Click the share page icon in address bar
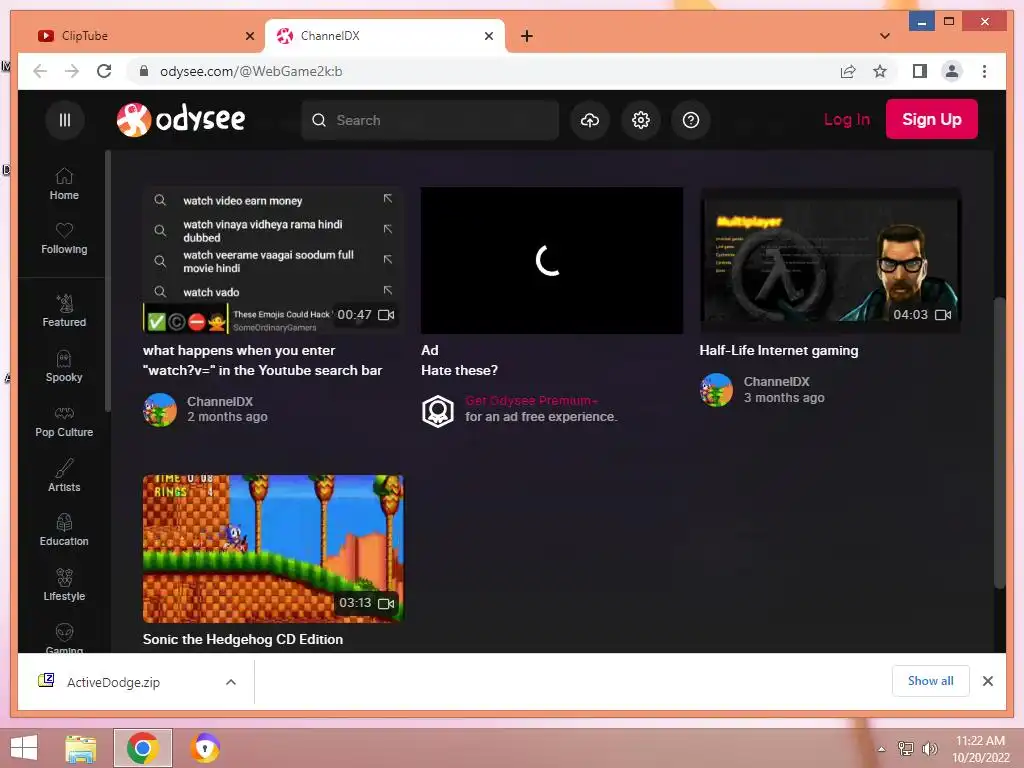The image size is (1024, 768). [848, 71]
